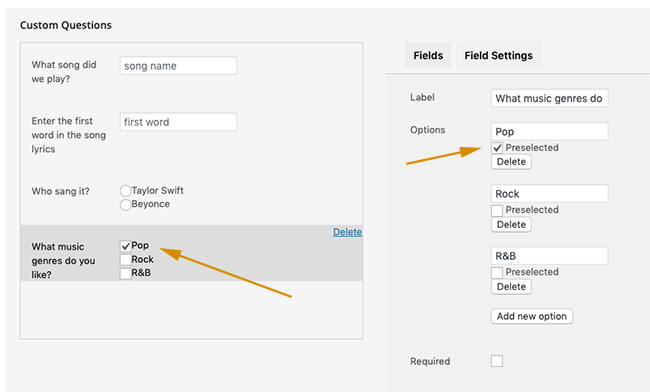
Task: Check the R&B checkbox in preview
Action: [x=125, y=273]
